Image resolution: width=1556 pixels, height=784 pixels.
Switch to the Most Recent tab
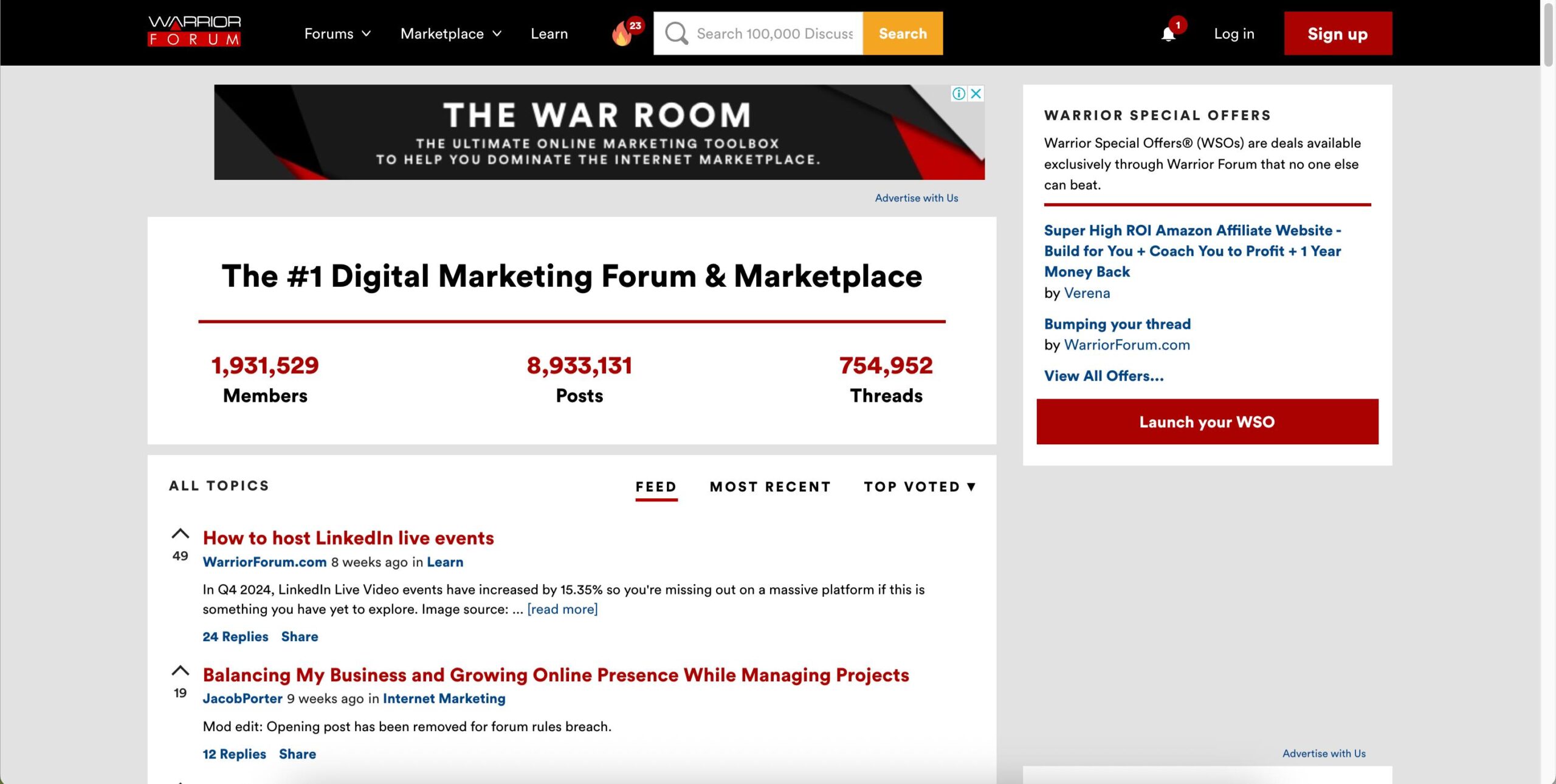pos(770,487)
